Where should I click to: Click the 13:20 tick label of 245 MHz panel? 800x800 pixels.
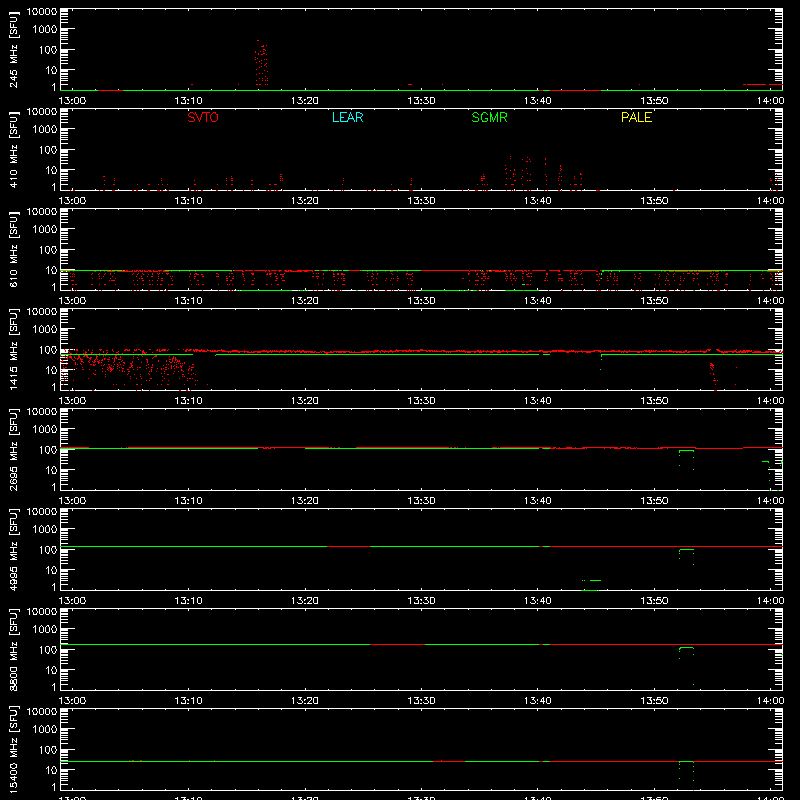305,101
